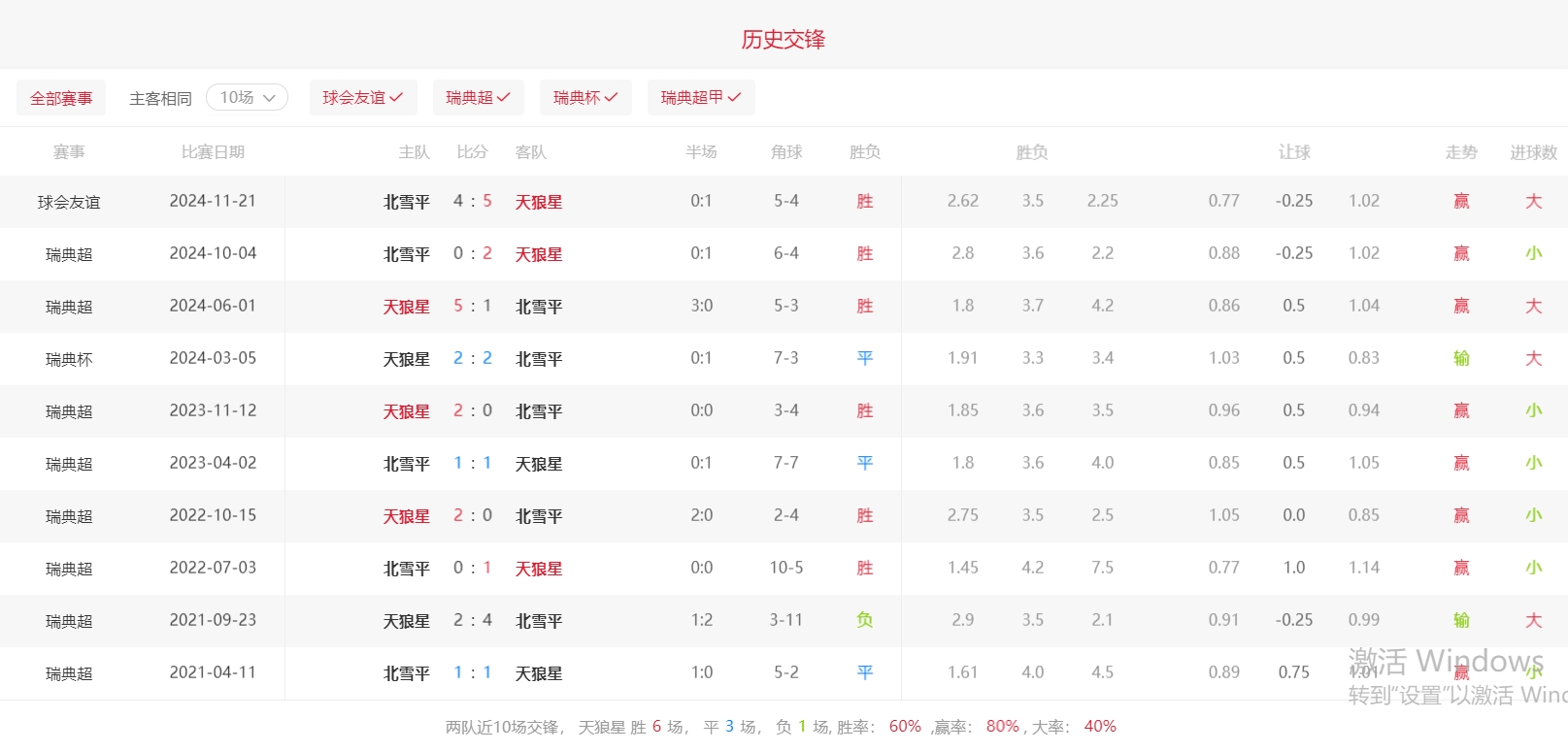Click the 平 result on 2023-04-02 row
Image resolution: width=1568 pixels, height=751 pixels.
tap(864, 463)
